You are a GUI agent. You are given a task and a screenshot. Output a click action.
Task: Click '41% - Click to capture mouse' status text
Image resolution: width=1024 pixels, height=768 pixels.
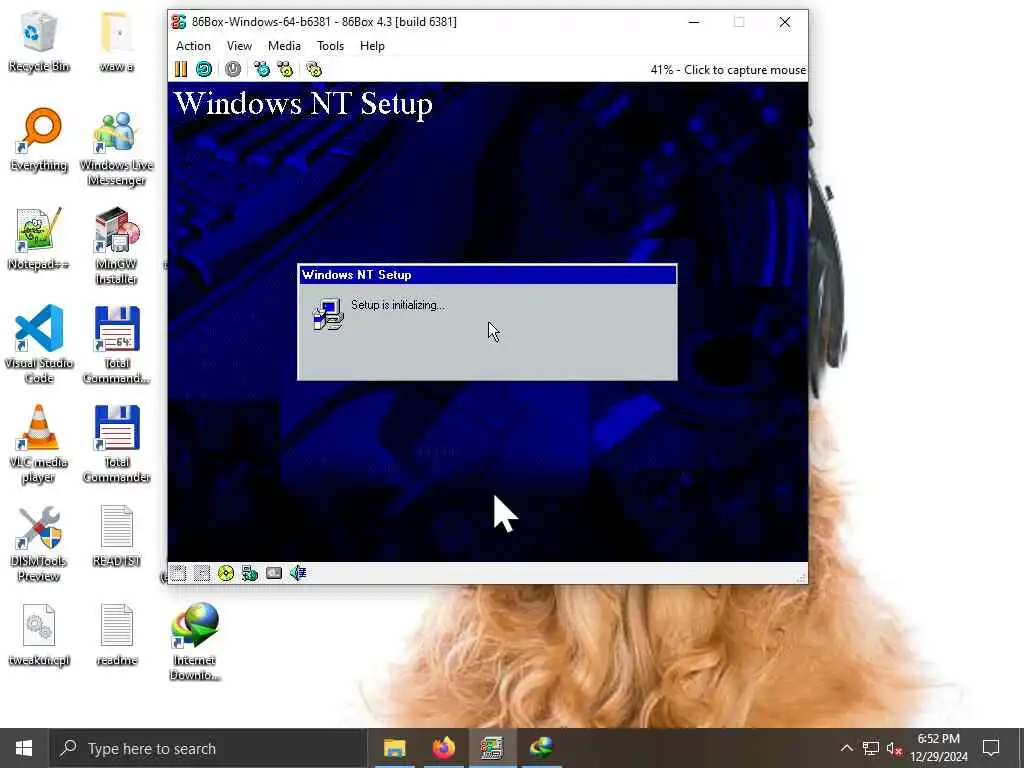click(728, 70)
